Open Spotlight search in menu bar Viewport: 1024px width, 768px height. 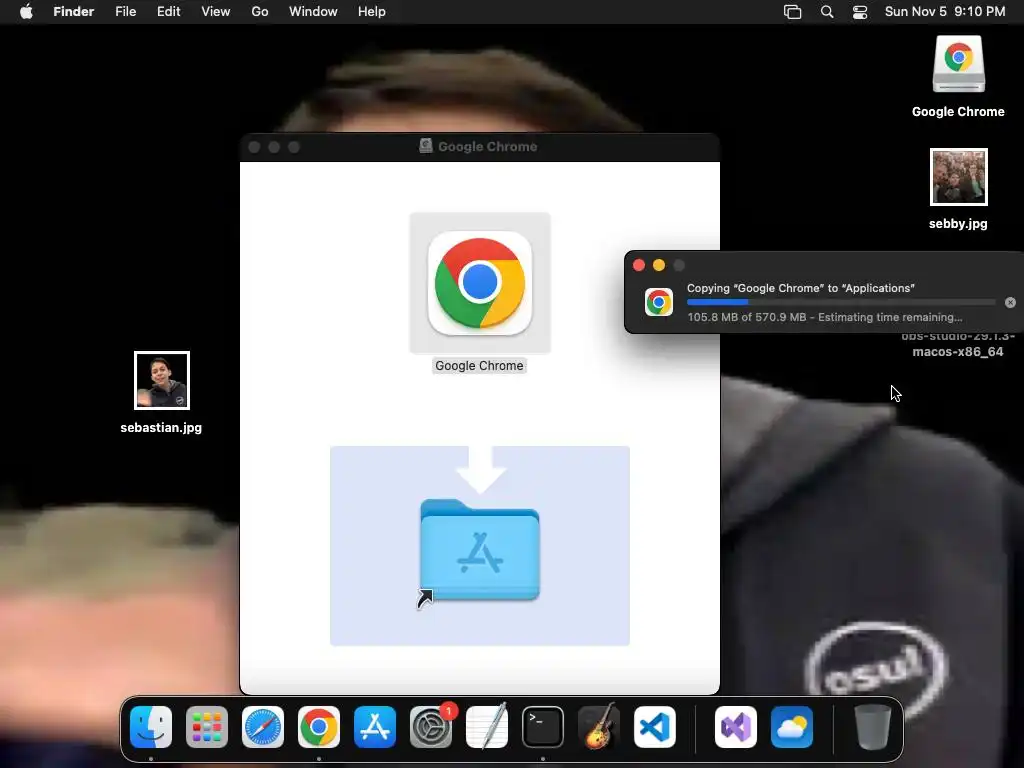coord(827,12)
